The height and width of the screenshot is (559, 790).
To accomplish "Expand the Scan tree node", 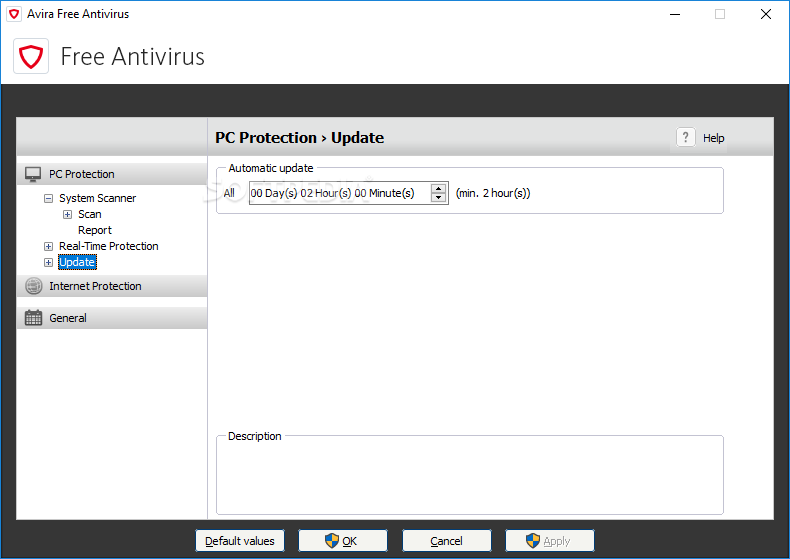I will coord(68,215).
